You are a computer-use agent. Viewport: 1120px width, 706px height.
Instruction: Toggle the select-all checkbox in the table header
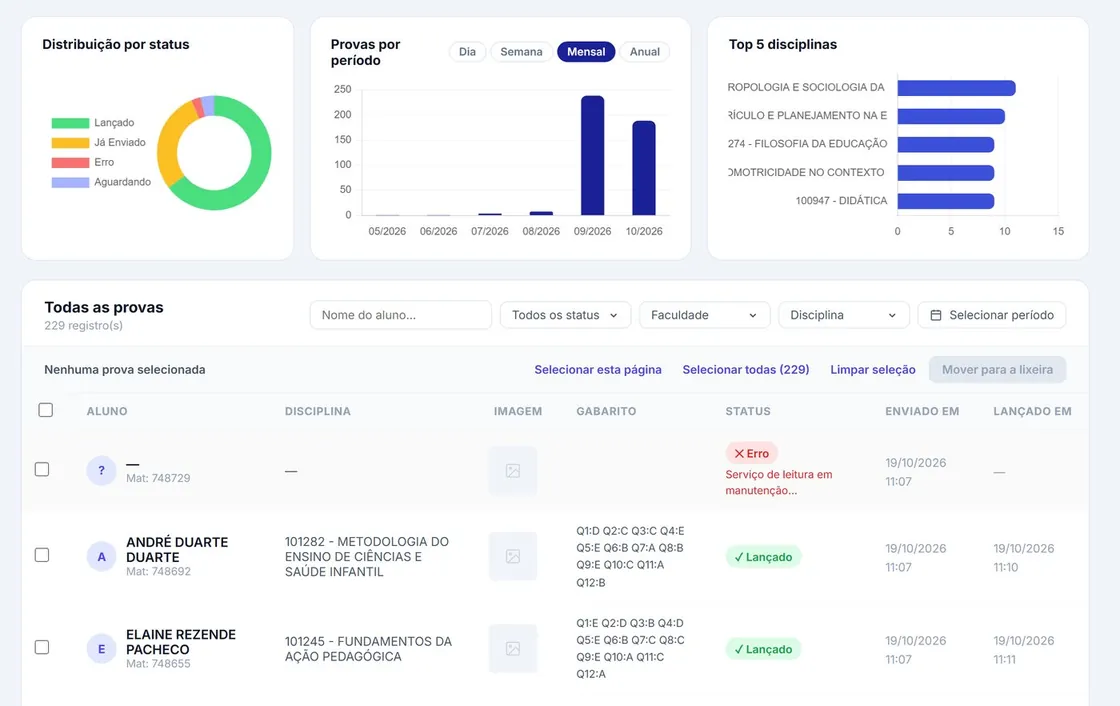click(46, 409)
